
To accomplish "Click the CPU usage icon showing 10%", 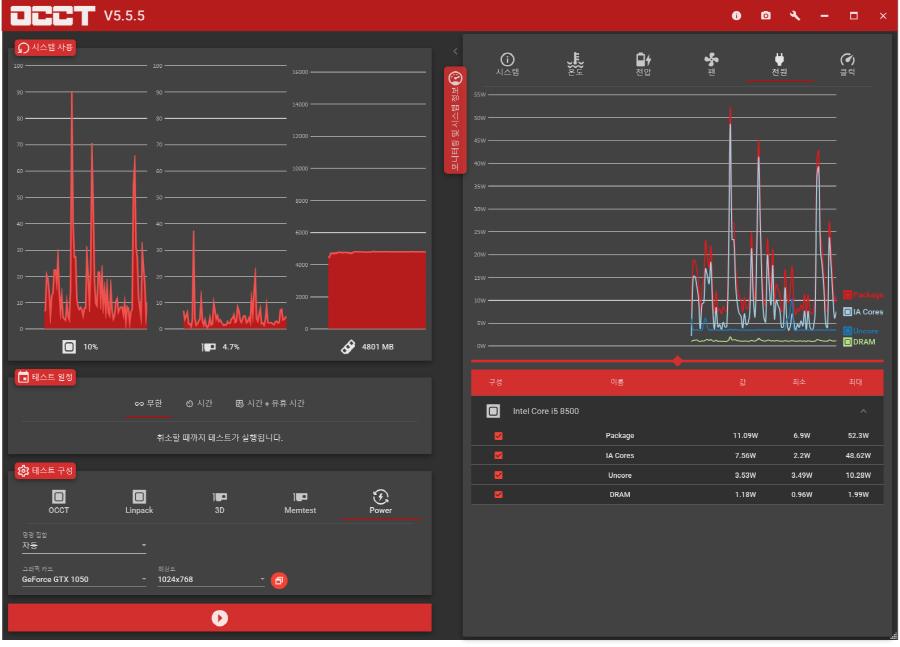I will click(x=69, y=347).
